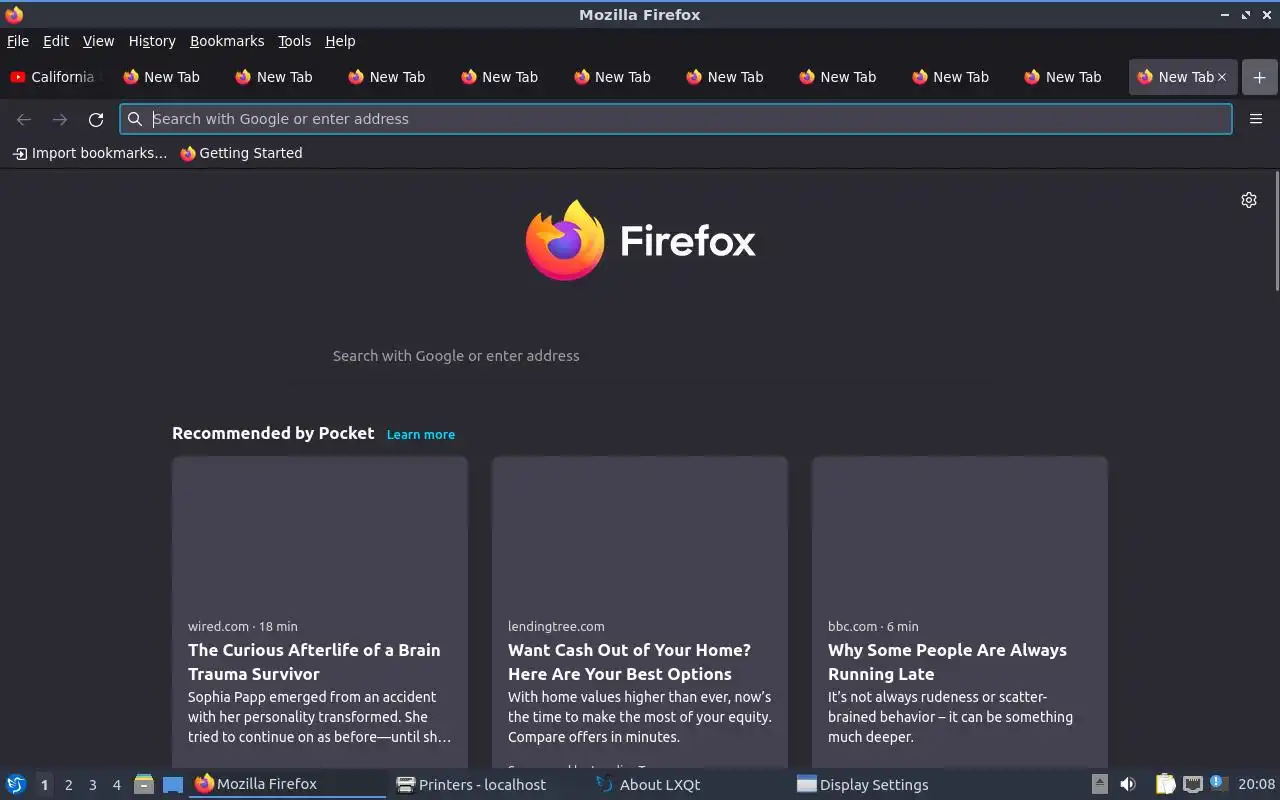Click the Reload page button
Viewport: 1280px width, 800px height.
tap(96, 119)
